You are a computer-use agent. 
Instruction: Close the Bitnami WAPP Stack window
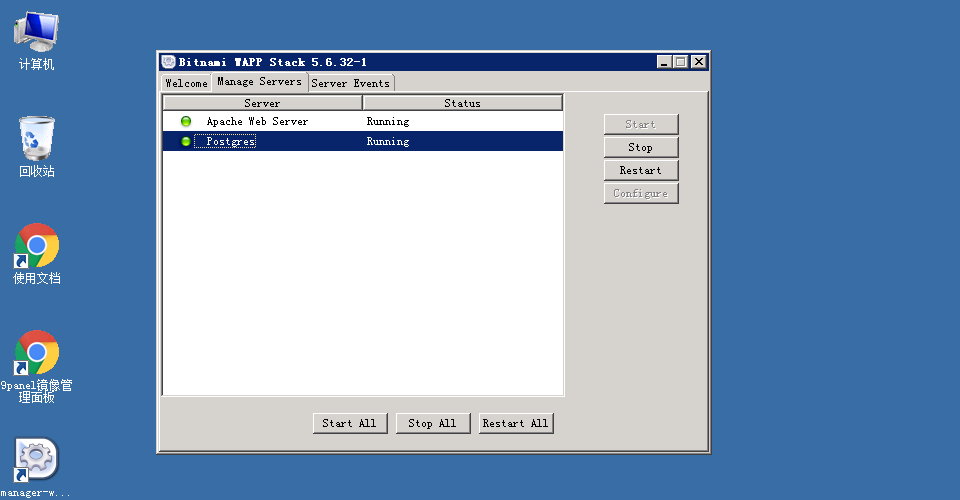699,62
